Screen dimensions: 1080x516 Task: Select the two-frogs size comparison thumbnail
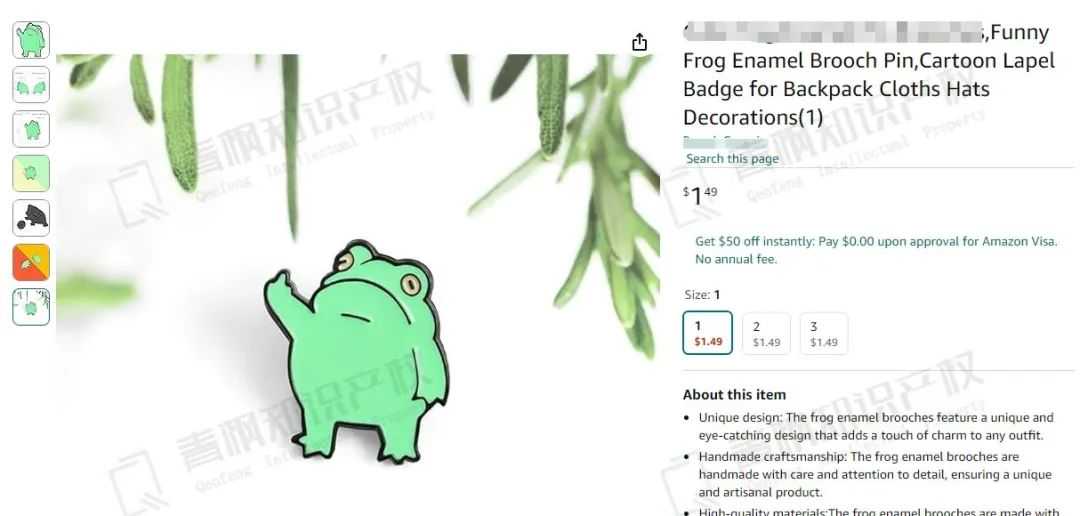[31, 85]
